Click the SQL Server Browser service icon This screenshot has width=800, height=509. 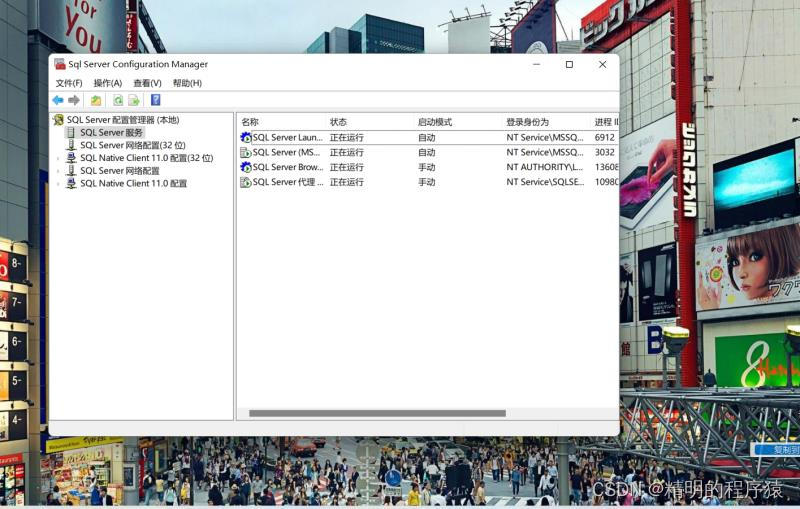tap(246, 167)
